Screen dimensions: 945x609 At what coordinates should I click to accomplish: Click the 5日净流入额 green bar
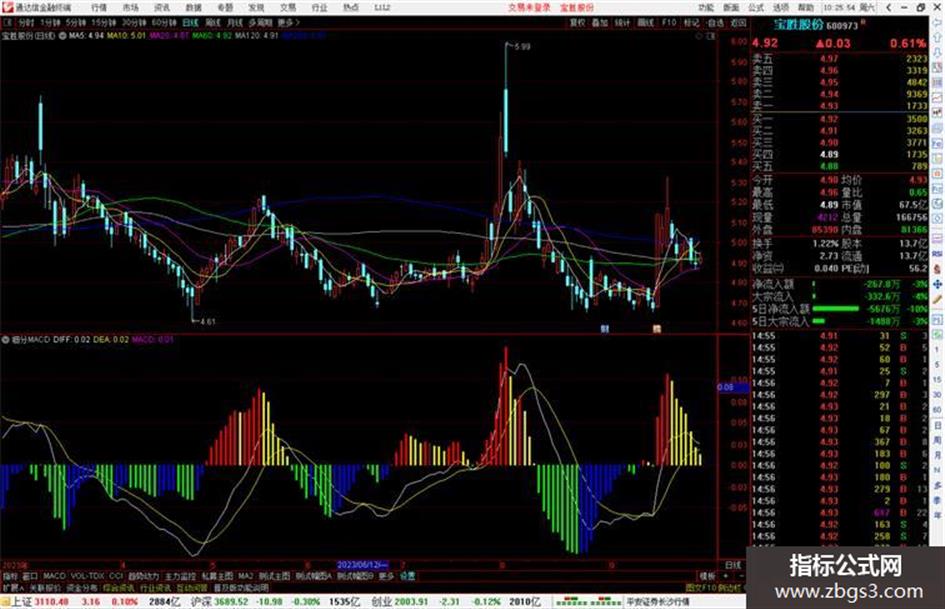[836, 309]
